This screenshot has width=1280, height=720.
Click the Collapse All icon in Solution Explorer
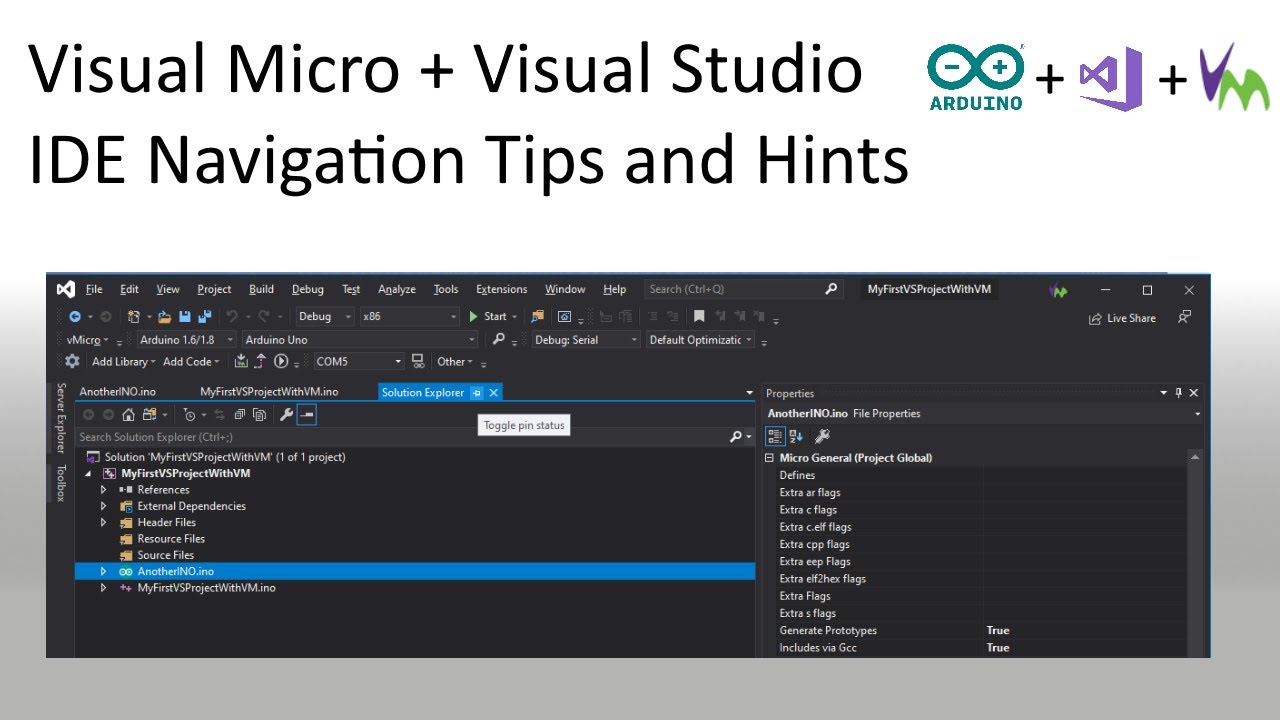click(x=240, y=414)
